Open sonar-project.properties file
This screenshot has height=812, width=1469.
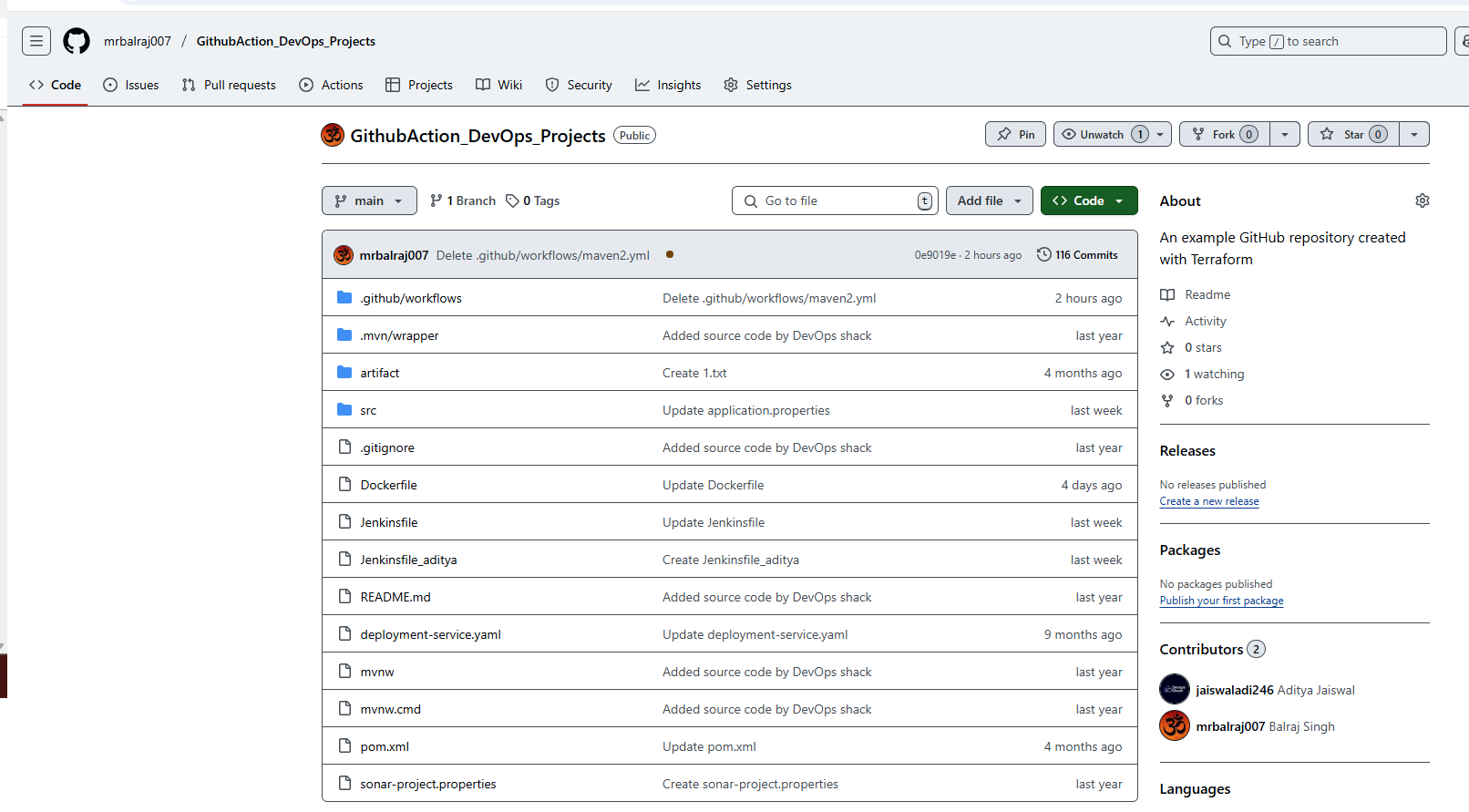428,784
